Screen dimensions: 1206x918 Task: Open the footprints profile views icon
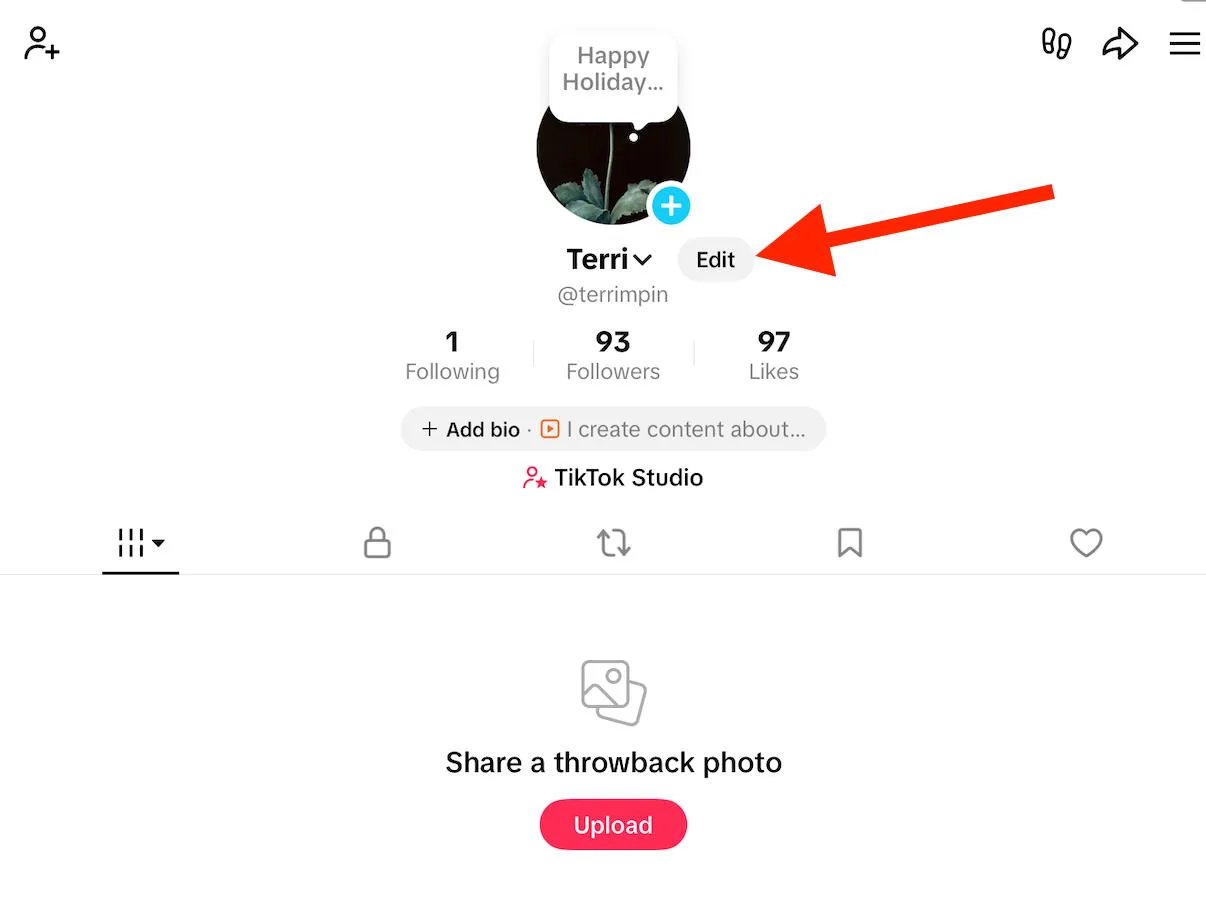point(1056,44)
